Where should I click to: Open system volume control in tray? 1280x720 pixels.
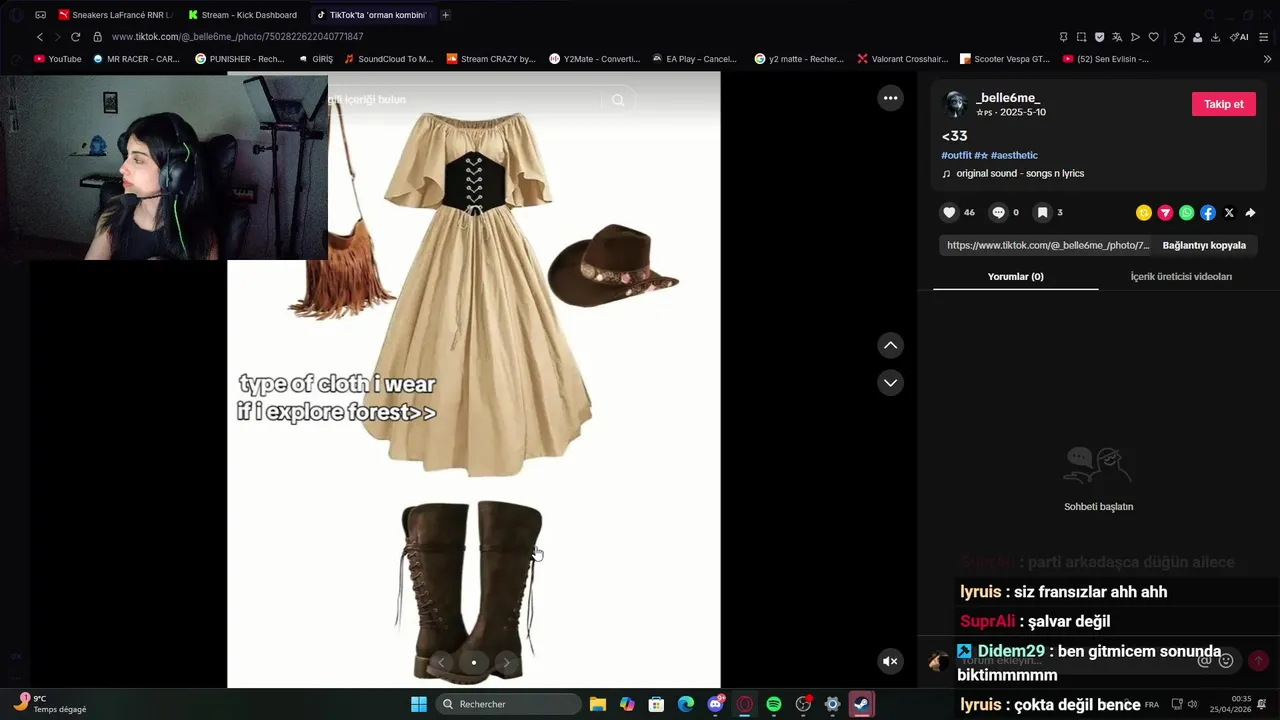click(1192, 704)
